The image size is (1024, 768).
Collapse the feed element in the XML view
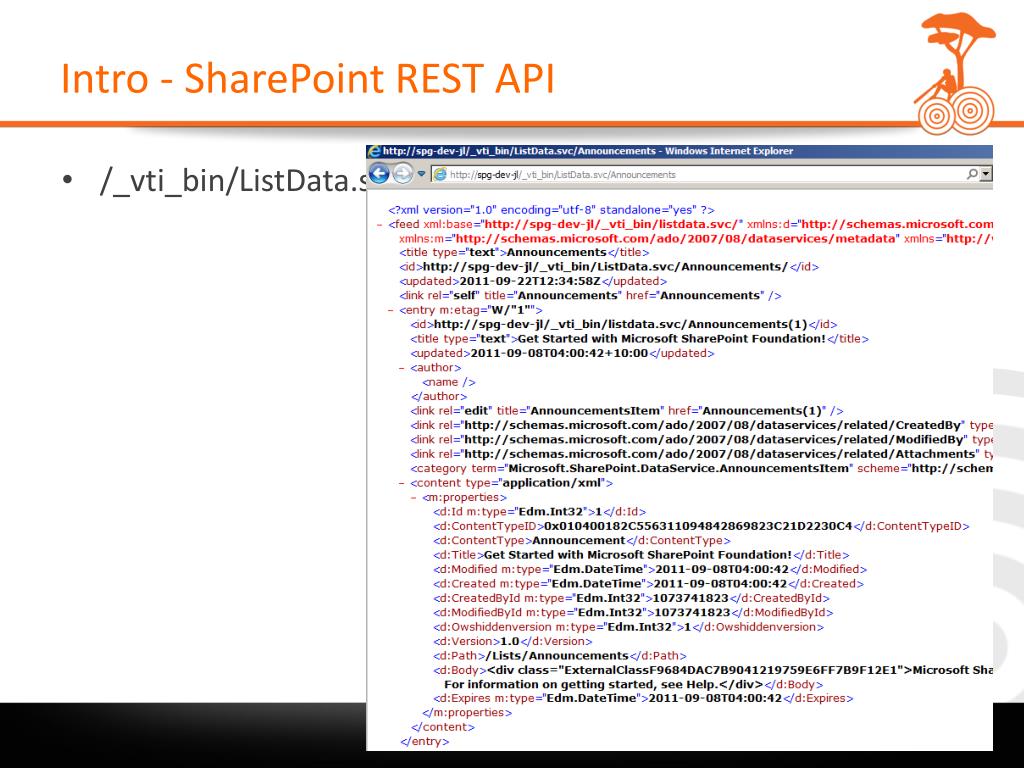point(379,225)
